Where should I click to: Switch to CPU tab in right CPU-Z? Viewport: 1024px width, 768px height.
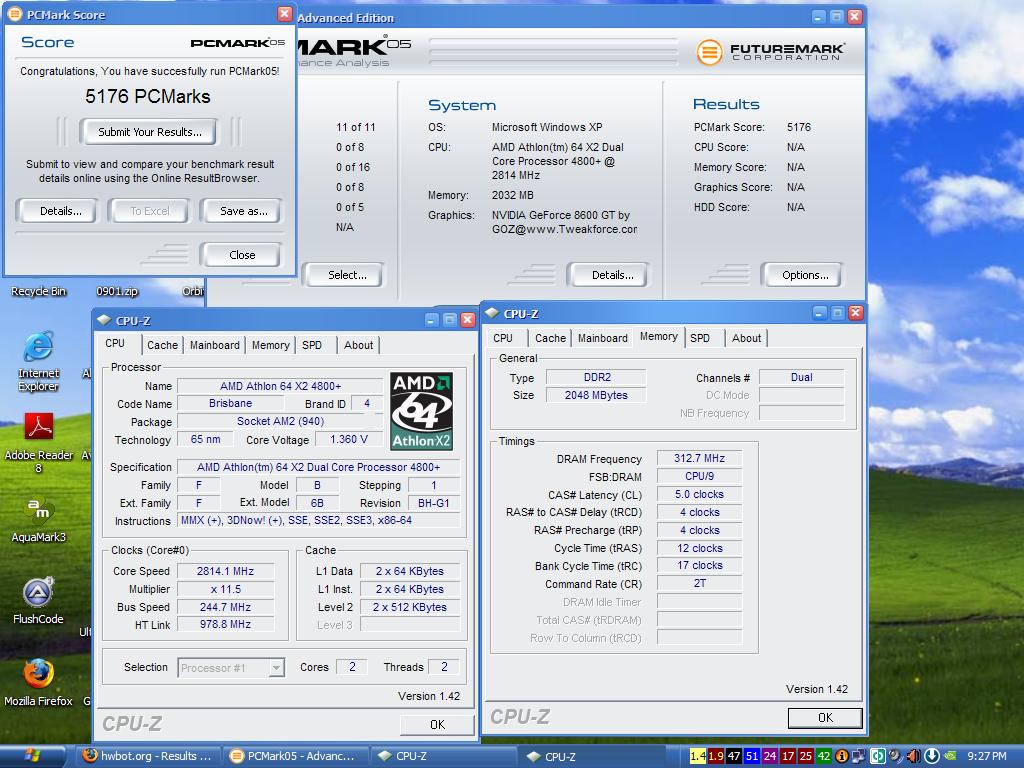[x=503, y=338]
